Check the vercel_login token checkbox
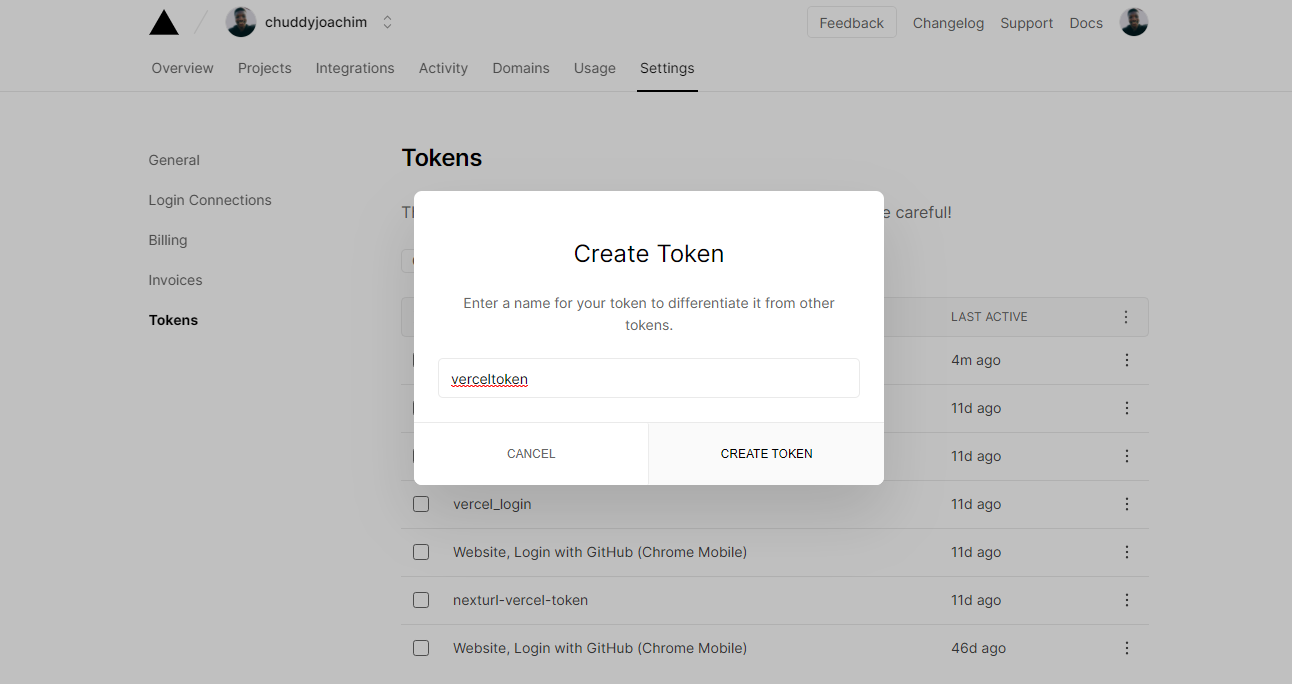The image size is (1292, 684). (421, 504)
